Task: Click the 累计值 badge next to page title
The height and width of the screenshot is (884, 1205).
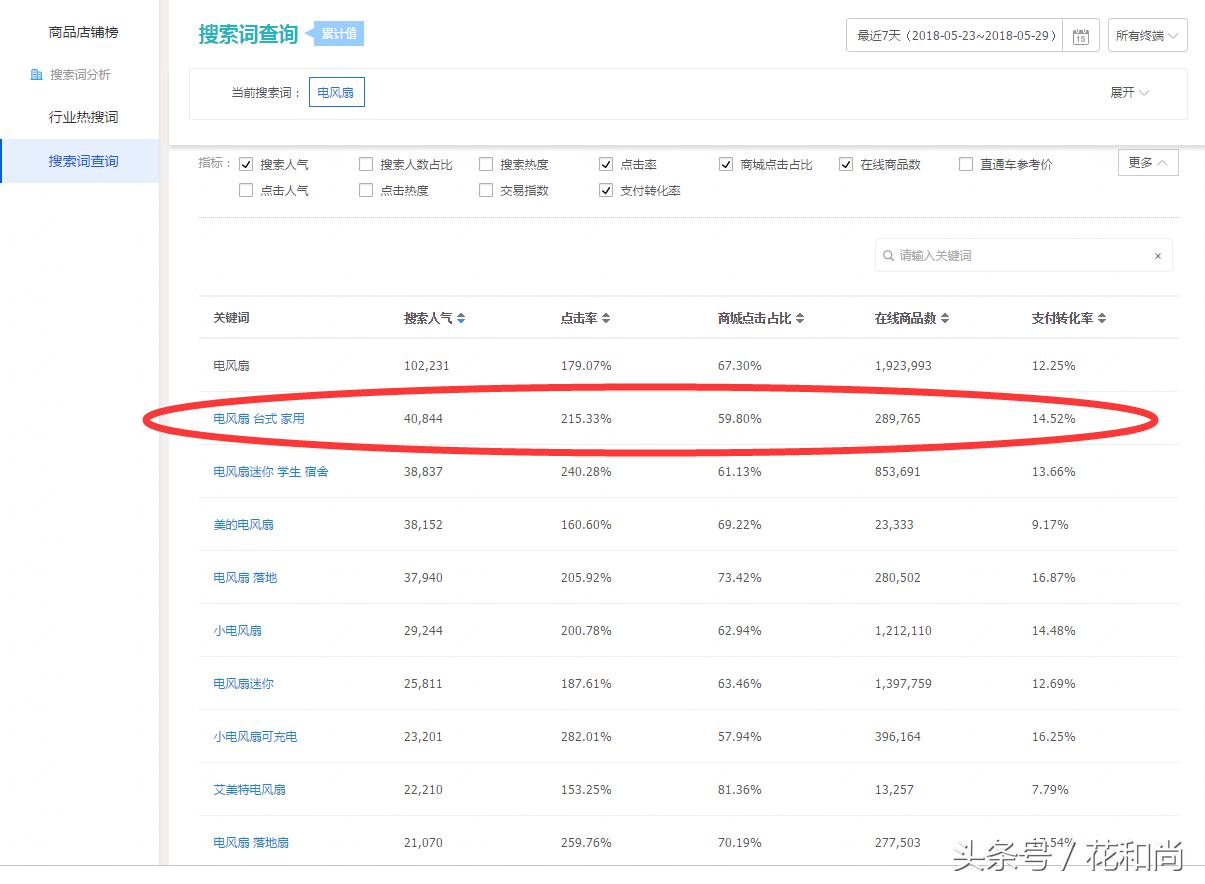Action: (x=338, y=33)
